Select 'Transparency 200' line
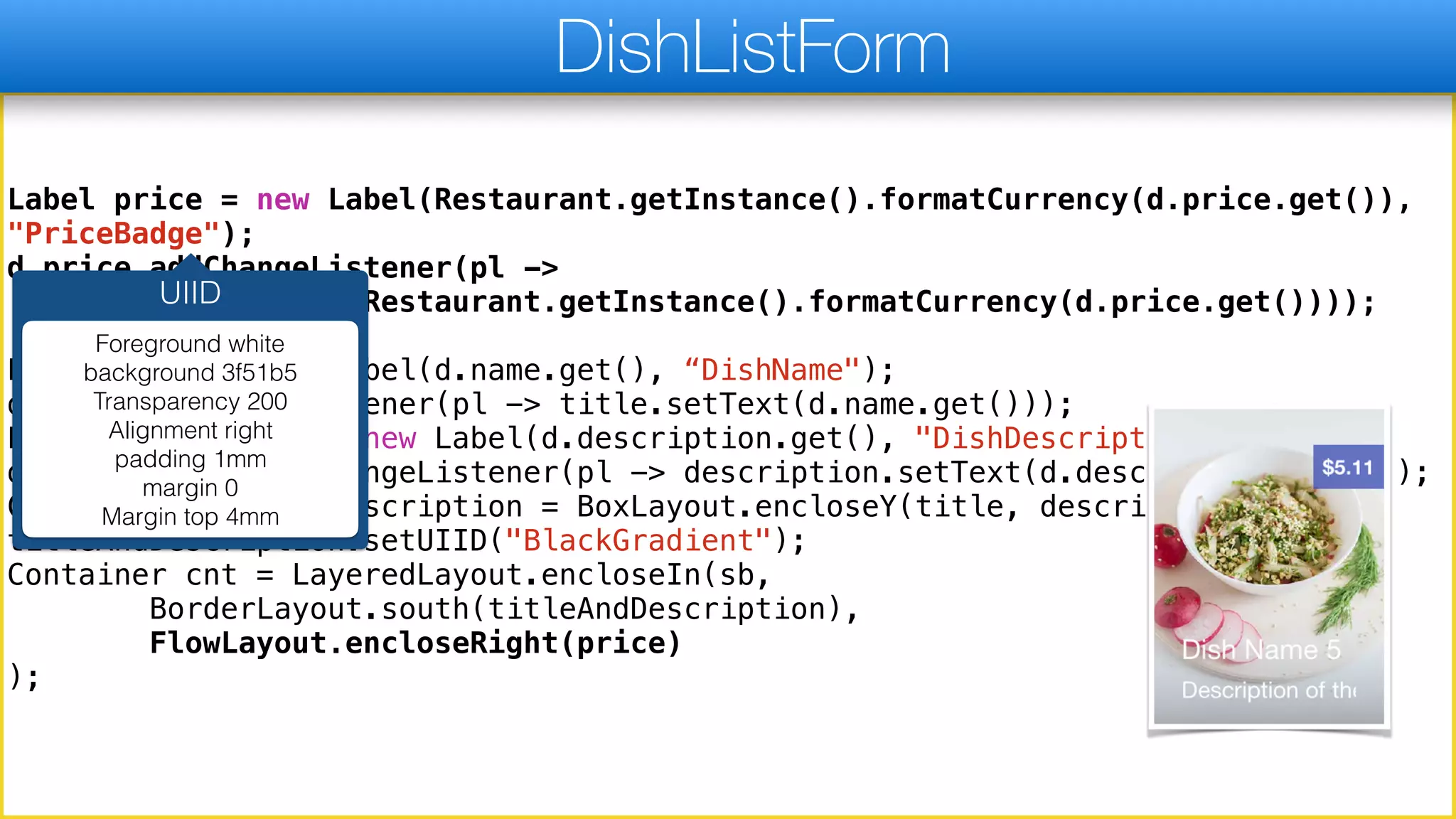The image size is (1456, 819). point(190,401)
